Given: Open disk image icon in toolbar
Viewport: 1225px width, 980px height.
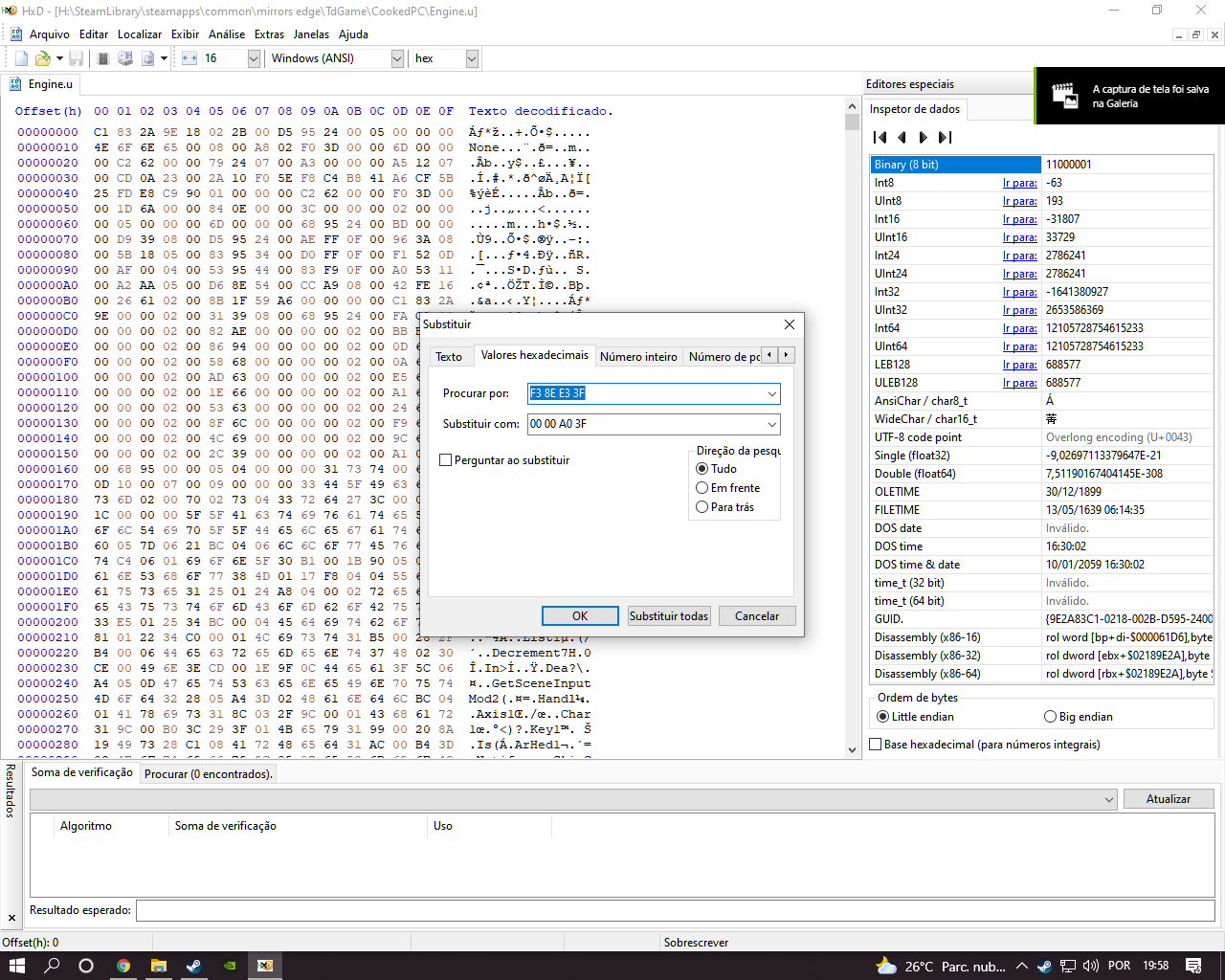Looking at the screenshot, I should tap(147, 58).
